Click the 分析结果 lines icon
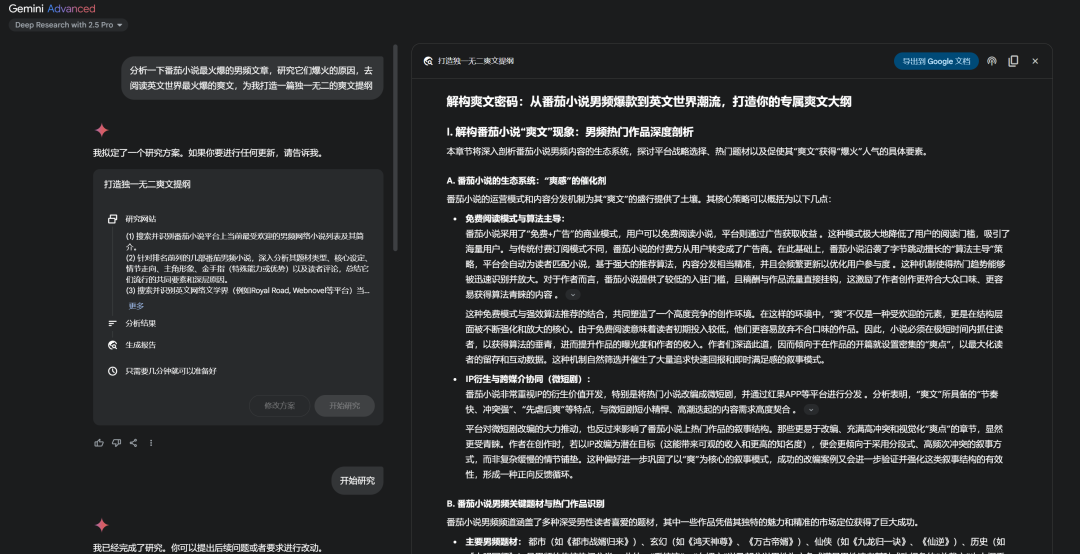Image resolution: width=1080 pixels, height=554 pixels. point(112,323)
